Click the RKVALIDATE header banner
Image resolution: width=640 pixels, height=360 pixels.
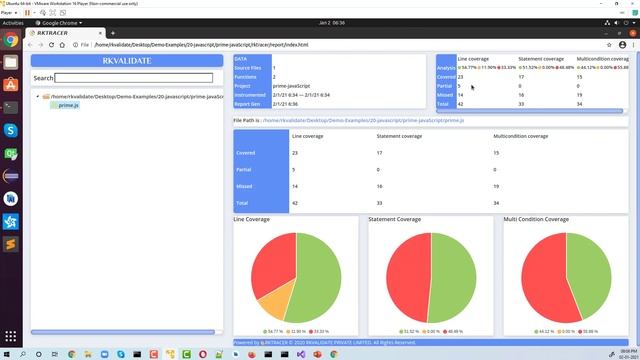[127, 61]
